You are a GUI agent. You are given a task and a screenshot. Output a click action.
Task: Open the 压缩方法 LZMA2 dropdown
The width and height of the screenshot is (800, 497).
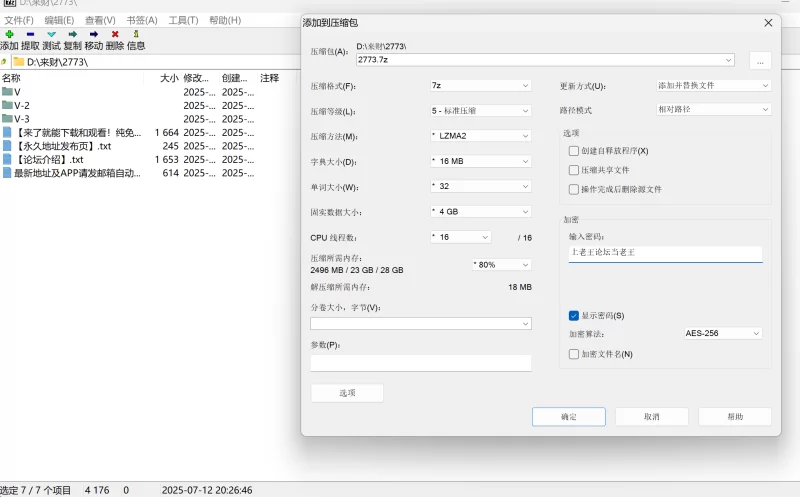[x=481, y=136]
